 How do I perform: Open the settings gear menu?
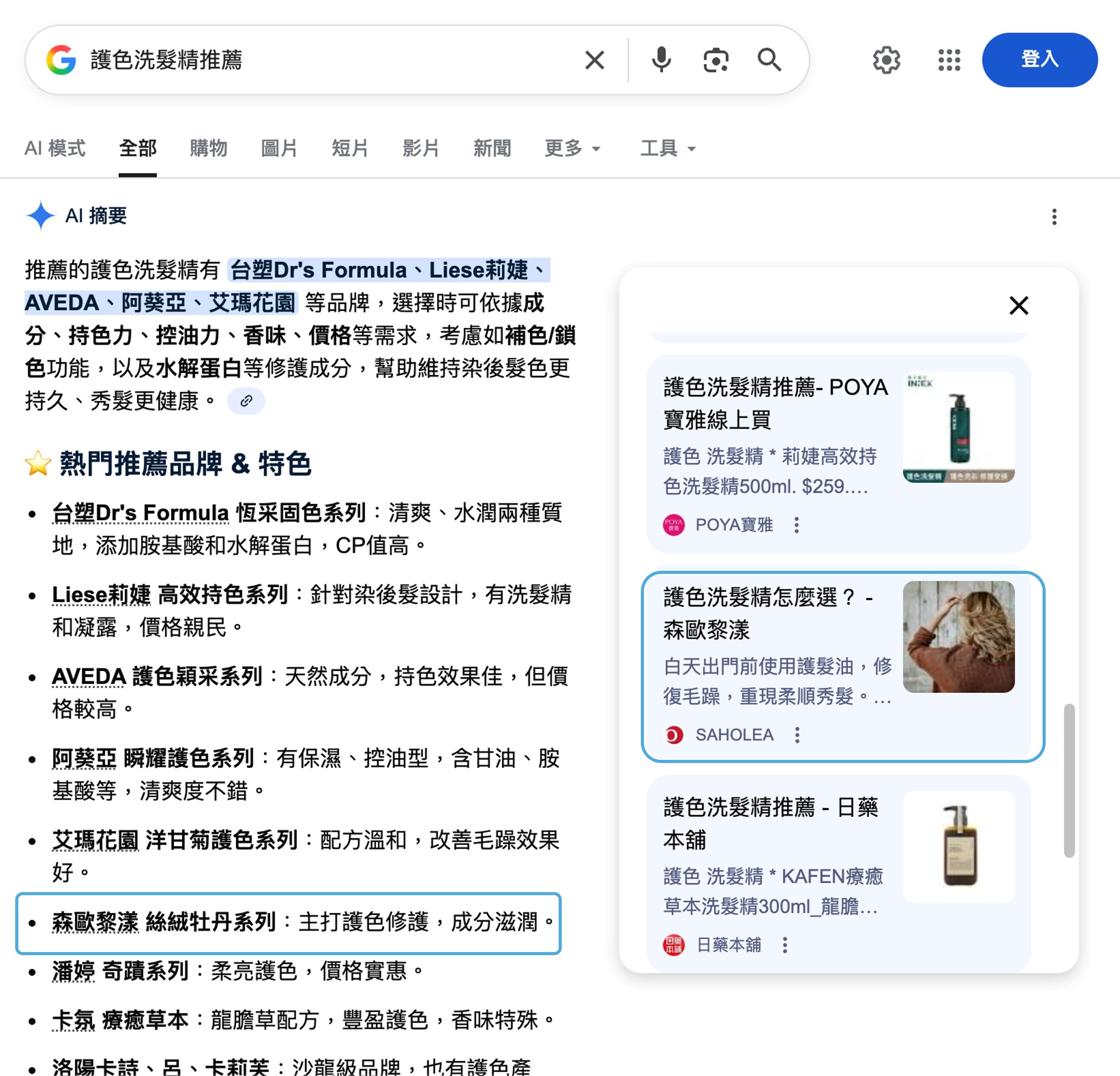886,60
